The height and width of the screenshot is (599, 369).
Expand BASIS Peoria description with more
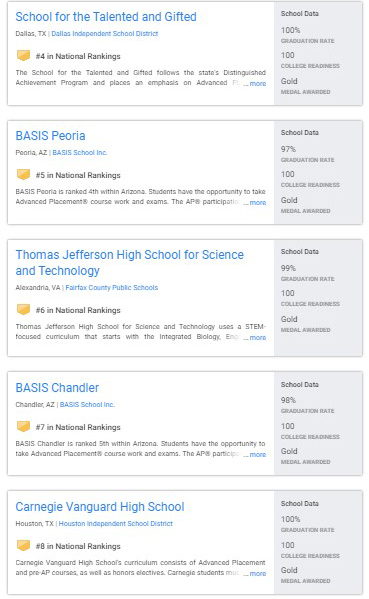(x=257, y=203)
